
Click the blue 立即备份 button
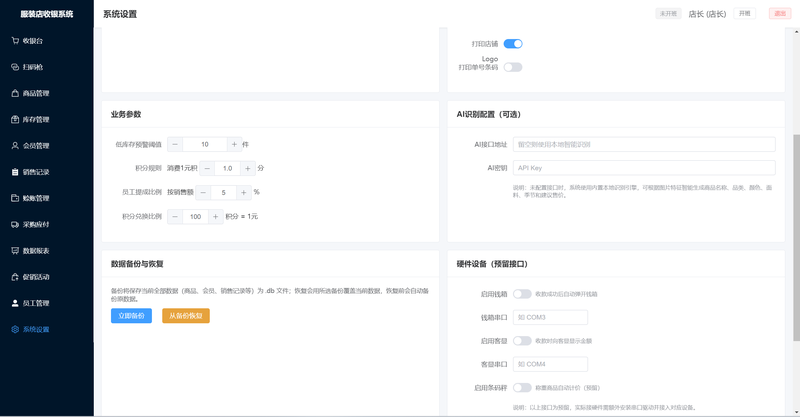[x=131, y=315]
